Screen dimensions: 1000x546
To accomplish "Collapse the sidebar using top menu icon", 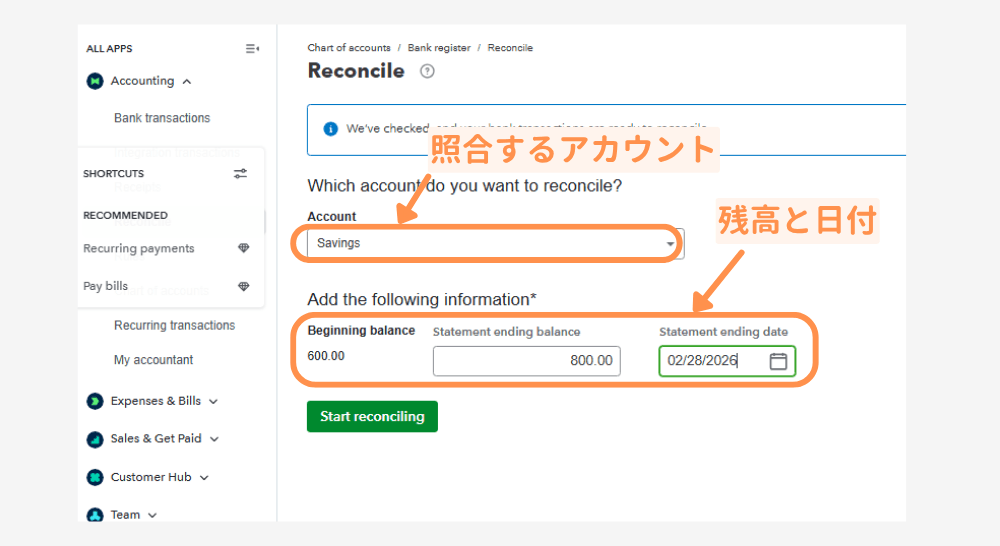I will pyautogui.click(x=252, y=49).
